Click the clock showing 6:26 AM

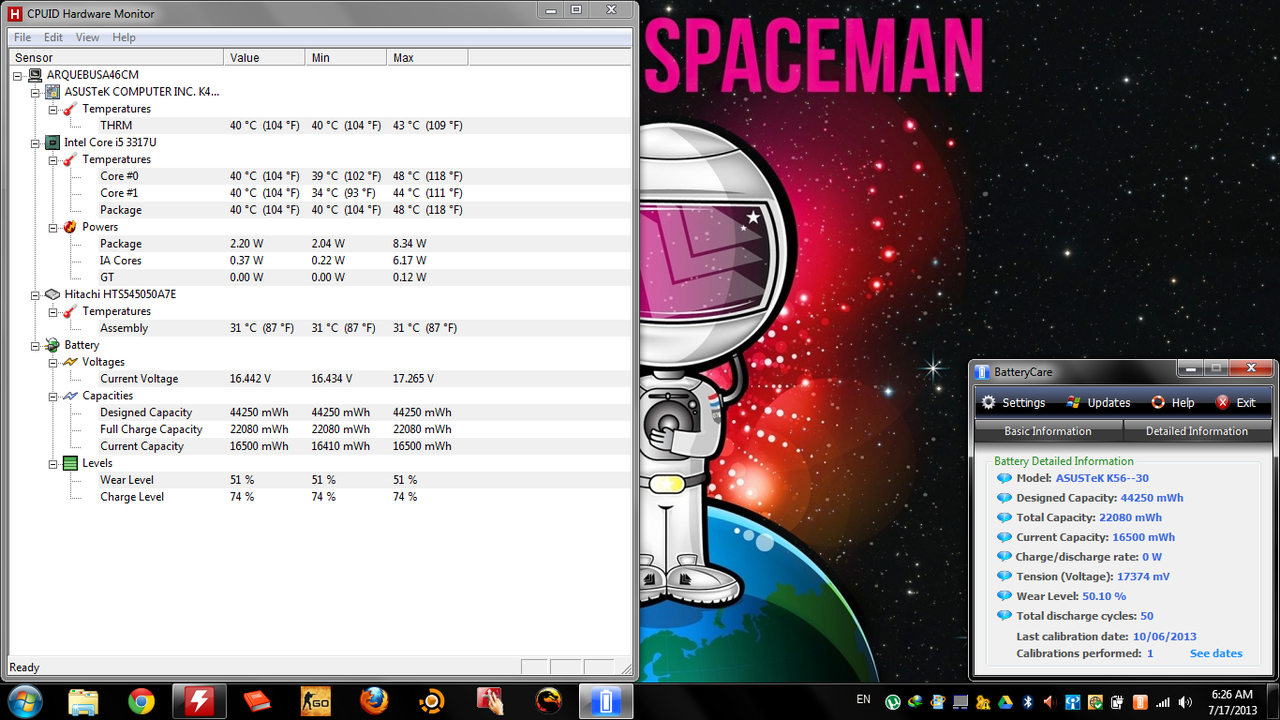1231,694
